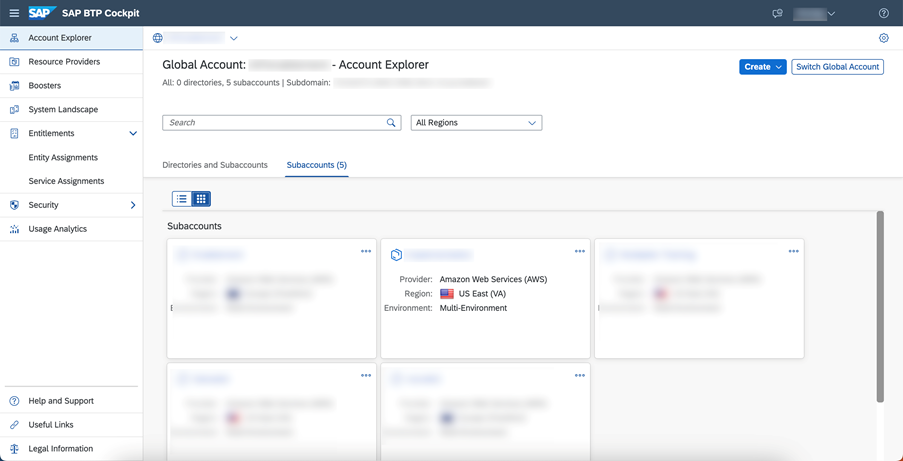Open System Landscape
The height and width of the screenshot is (461, 903).
pos(71,109)
